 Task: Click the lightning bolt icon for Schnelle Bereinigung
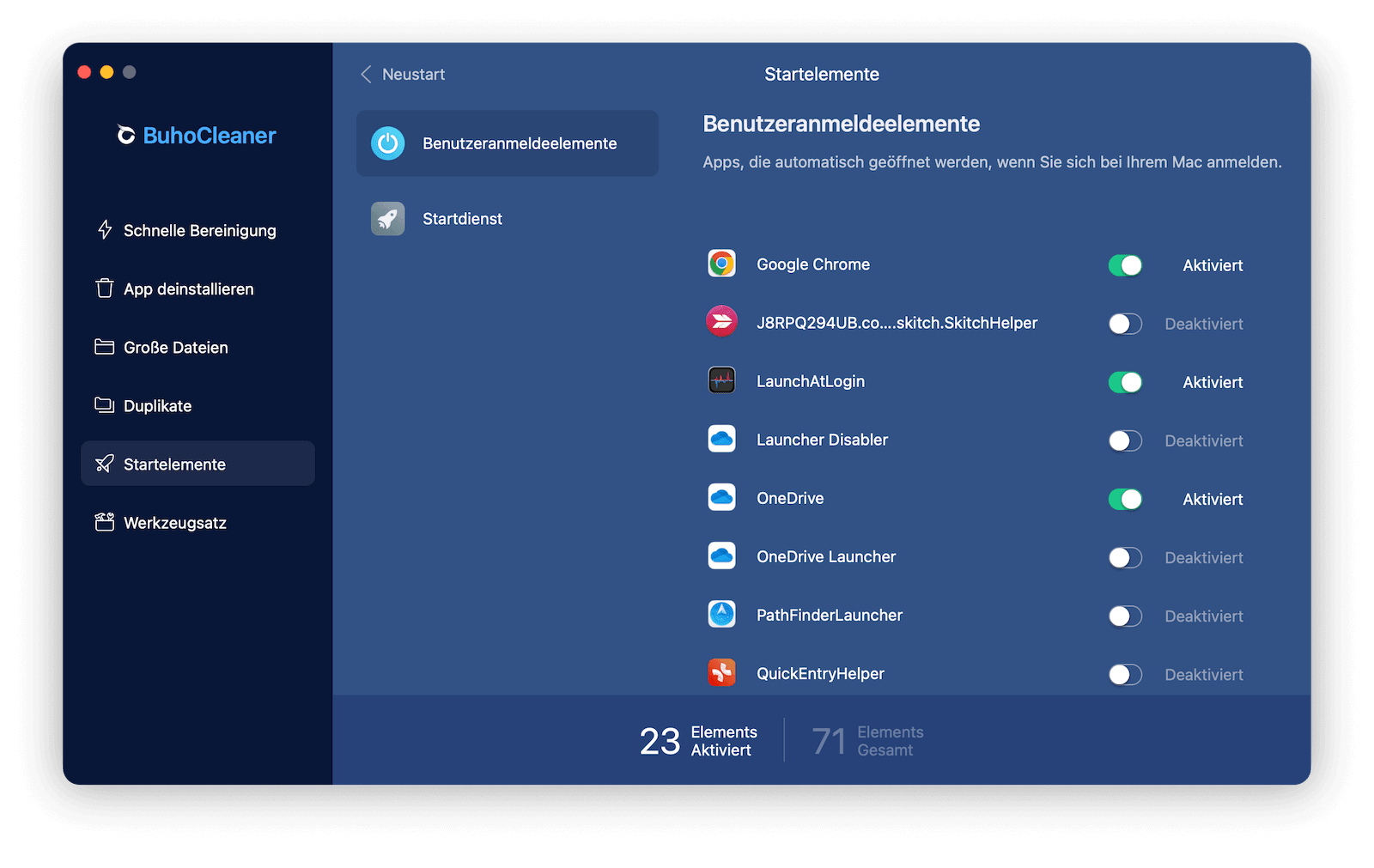click(105, 229)
